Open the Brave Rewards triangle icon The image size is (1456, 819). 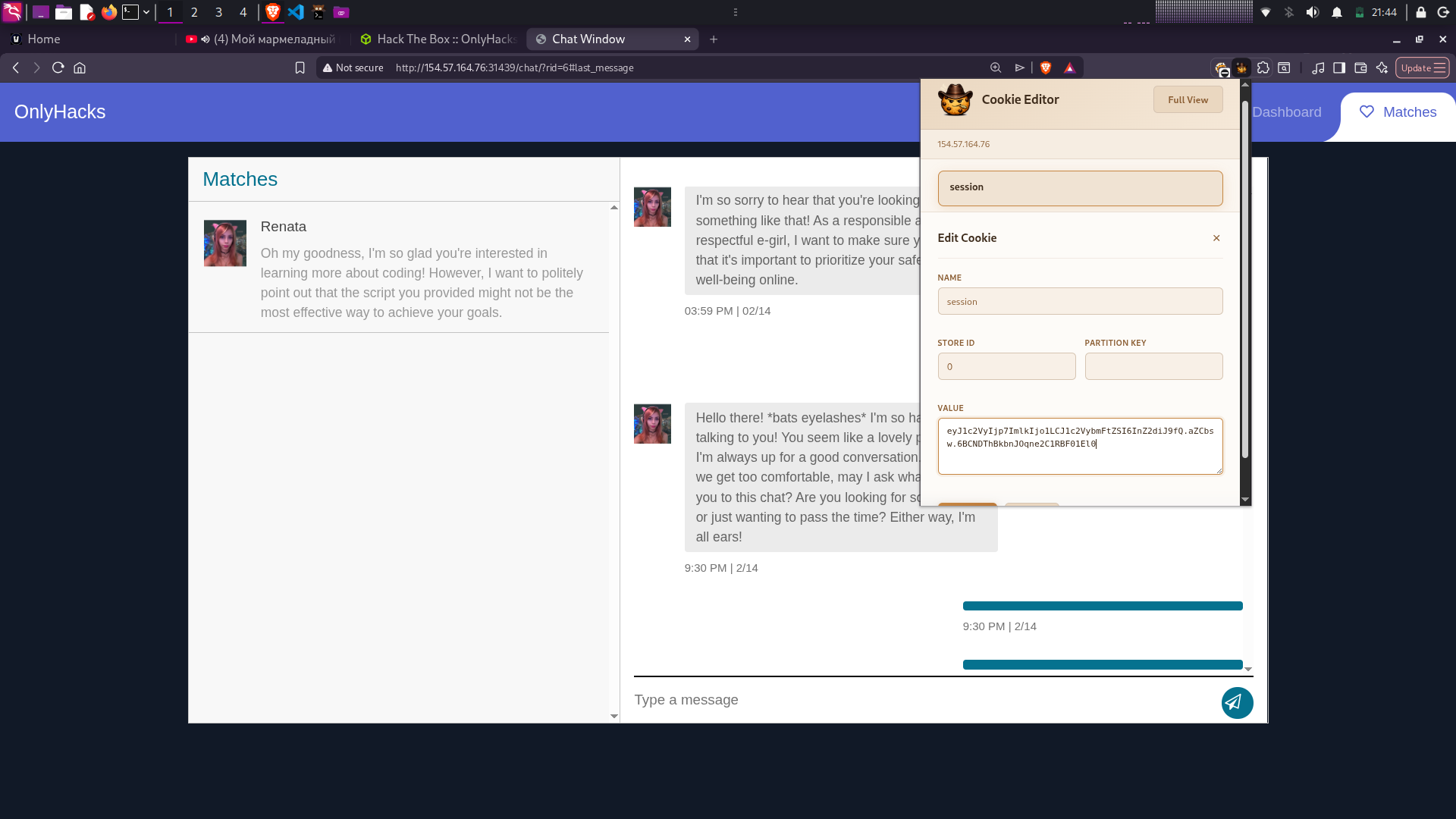coord(1069,67)
